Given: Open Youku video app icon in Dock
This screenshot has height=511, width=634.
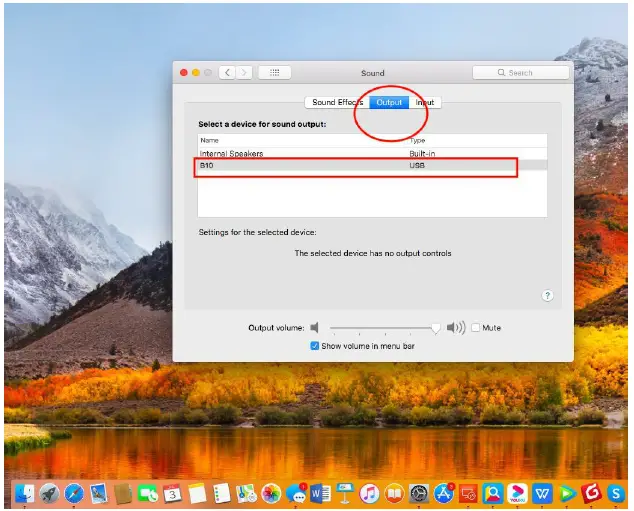Looking at the screenshot, I should 518,494.
